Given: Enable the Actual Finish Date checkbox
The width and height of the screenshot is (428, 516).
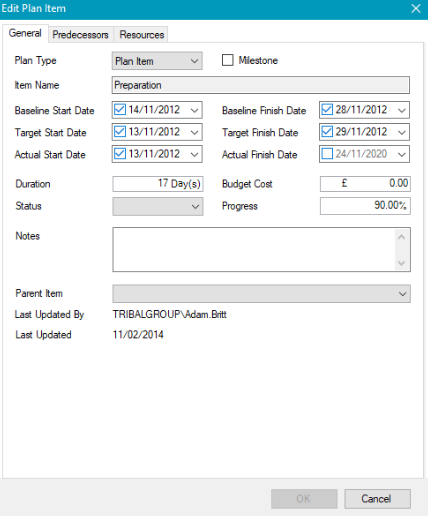Looking at the screenshot, I should 327,154.
